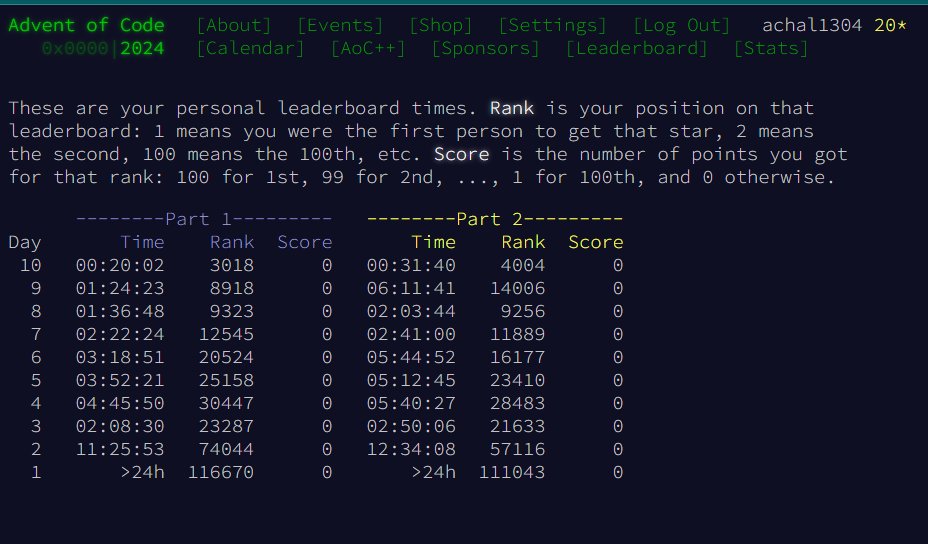Click the rank 14006
Screen dimensions: 928x544
click(x=518, y=288)
